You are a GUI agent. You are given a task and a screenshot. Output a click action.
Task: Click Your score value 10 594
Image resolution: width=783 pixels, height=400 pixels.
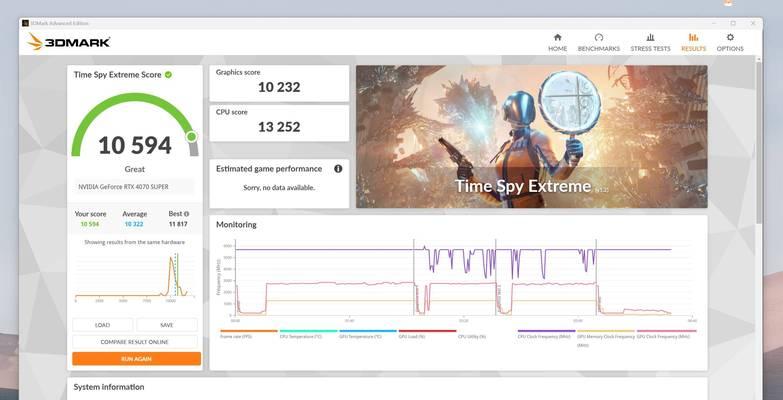pos(90,224)
